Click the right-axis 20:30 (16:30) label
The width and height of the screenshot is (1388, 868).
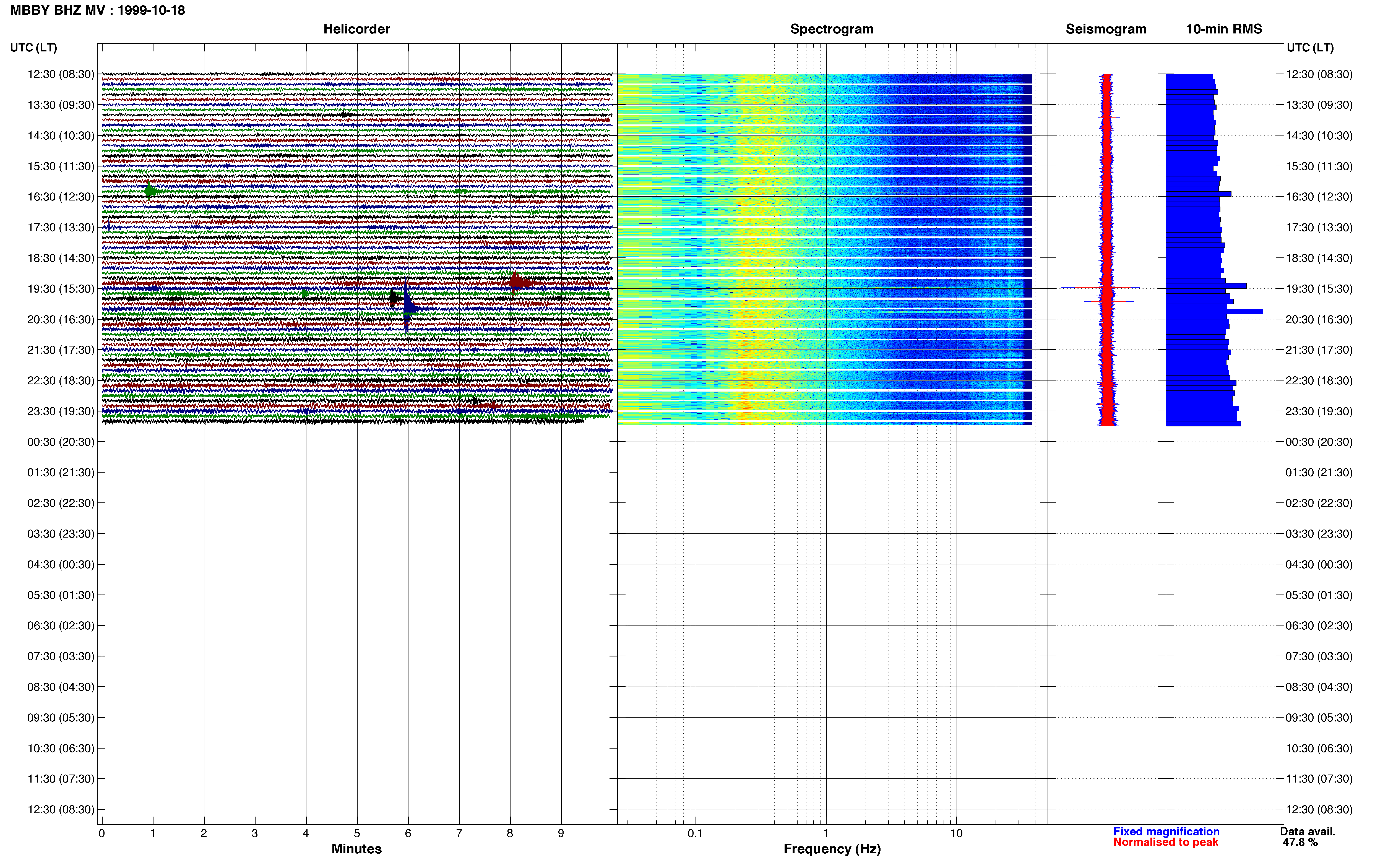click(1319, 319)
